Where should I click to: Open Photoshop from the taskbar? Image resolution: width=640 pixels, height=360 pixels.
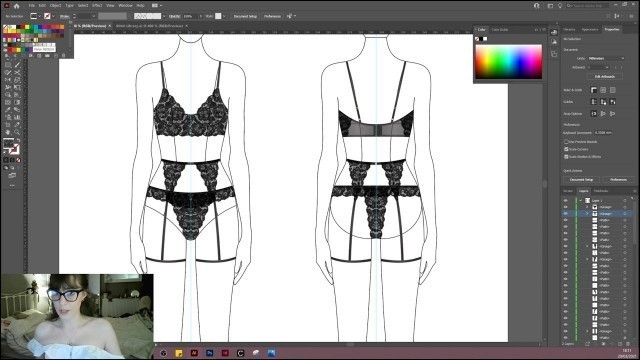click(x=209, y=353)
